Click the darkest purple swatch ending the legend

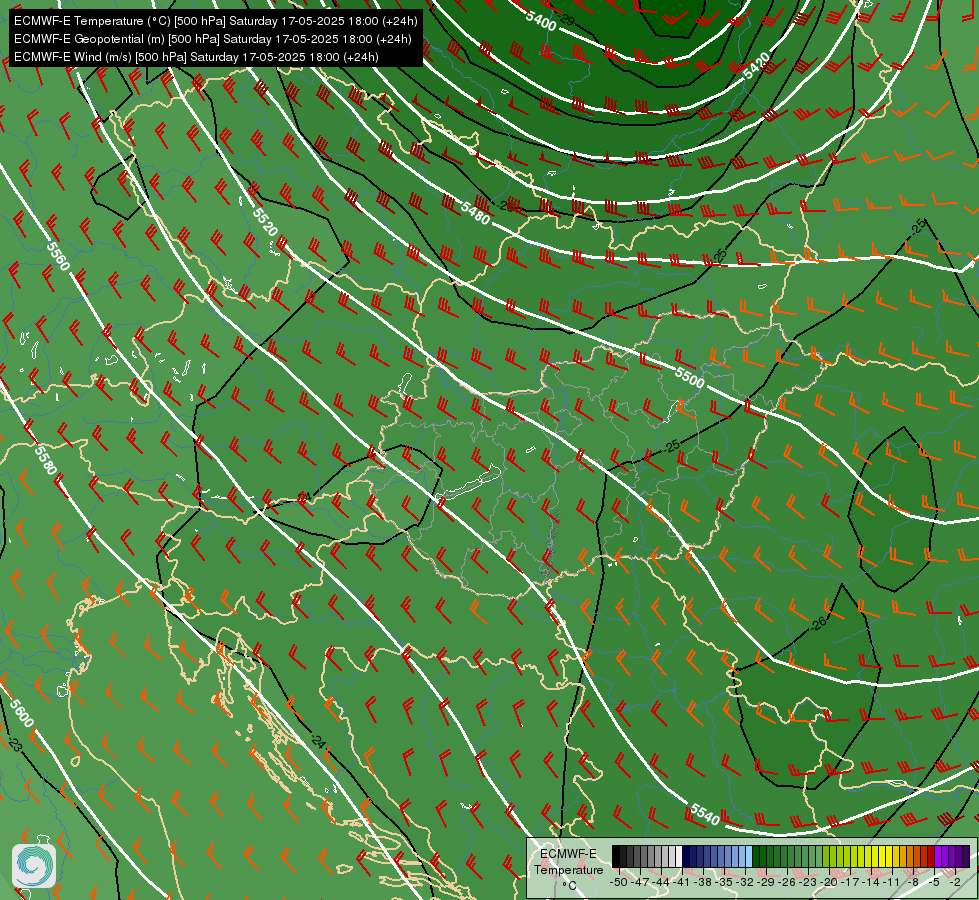(x=966, y=856)
